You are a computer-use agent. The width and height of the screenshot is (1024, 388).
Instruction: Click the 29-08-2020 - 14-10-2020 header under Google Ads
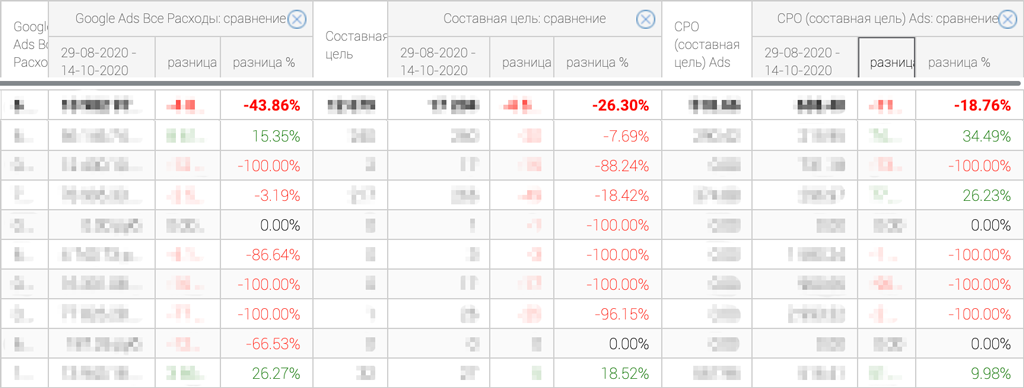pyautogui.click(x=103, y=61)
